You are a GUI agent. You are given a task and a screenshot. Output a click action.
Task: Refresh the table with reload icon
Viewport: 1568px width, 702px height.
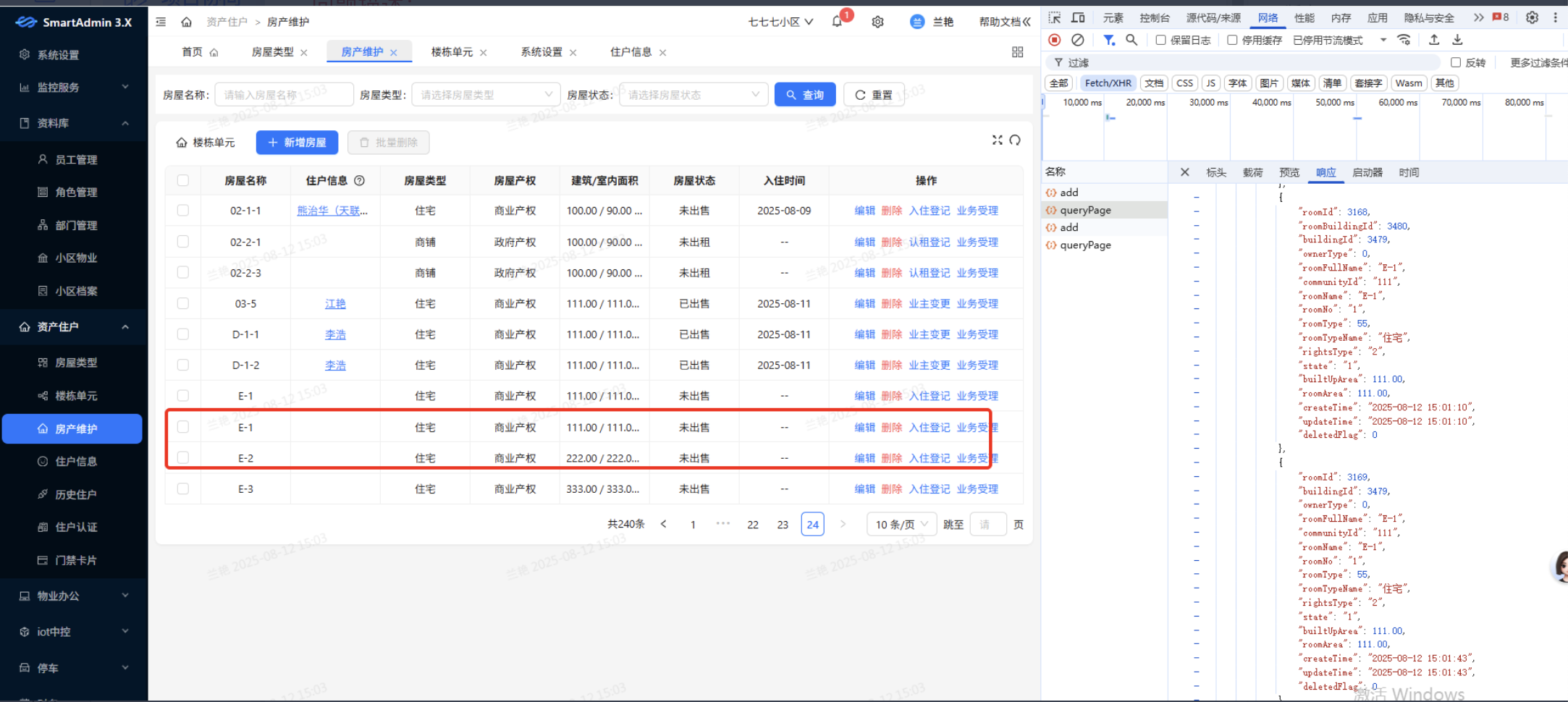(x=1015, y=140)
